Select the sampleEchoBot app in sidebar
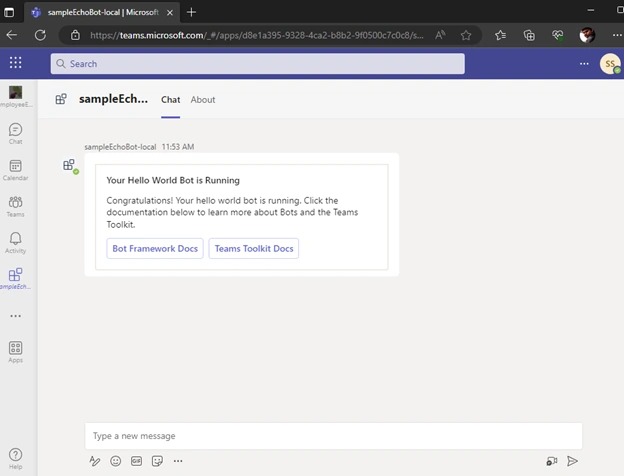The width and height of the screenshot is (624, 476). [16, 279]
